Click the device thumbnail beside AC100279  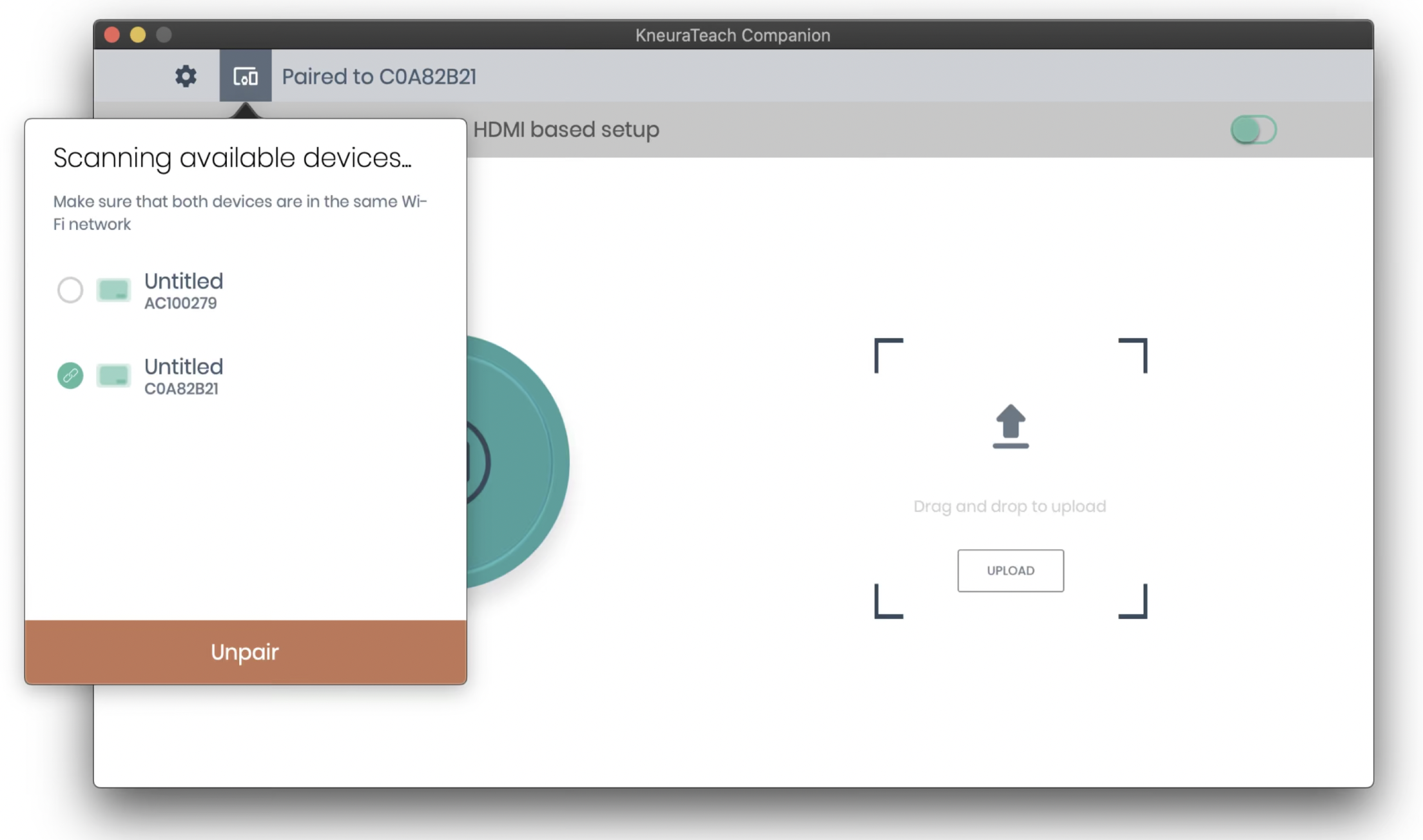pos(113,290)
